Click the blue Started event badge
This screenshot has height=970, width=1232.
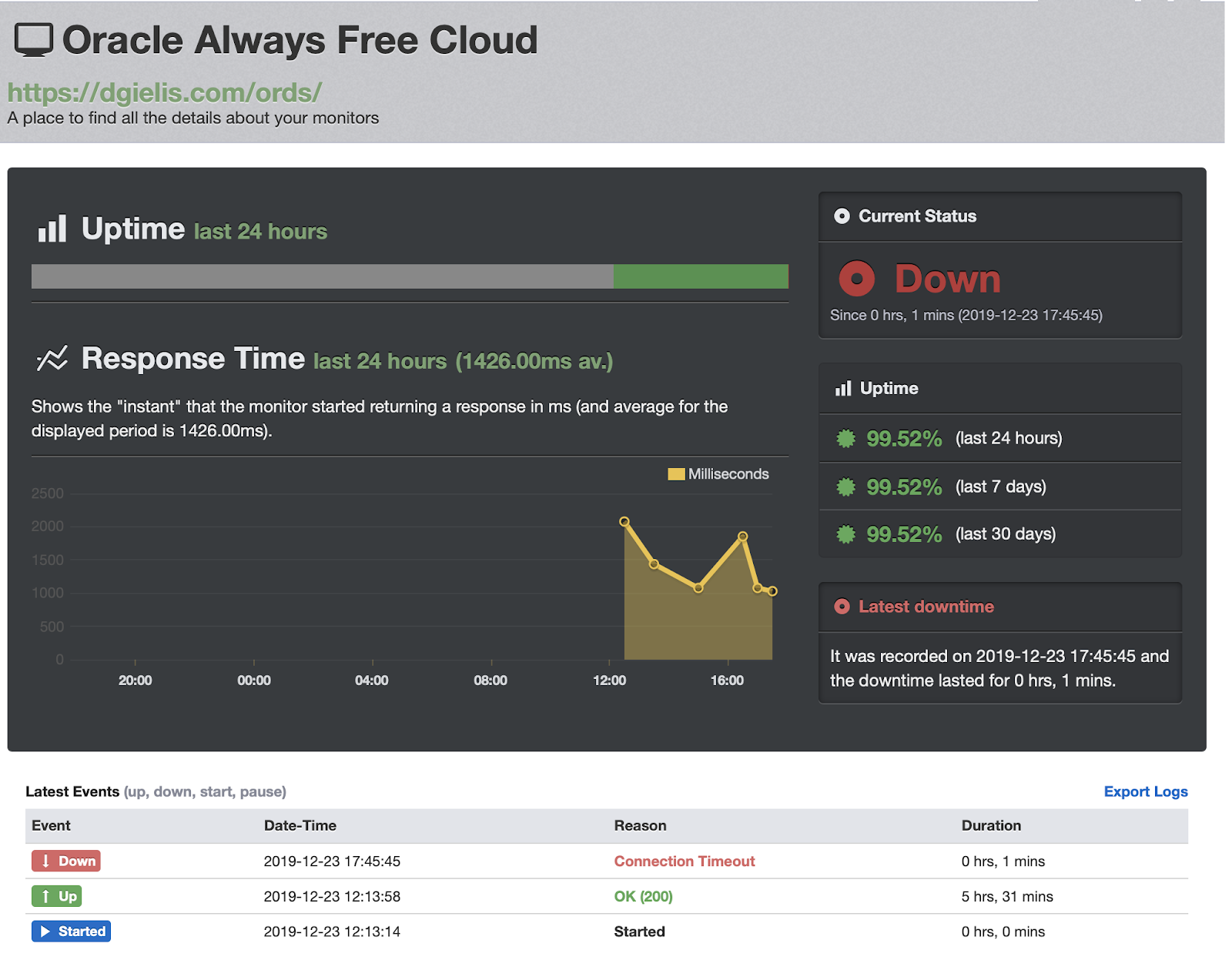pyautogui.click(x=71, y=932)
